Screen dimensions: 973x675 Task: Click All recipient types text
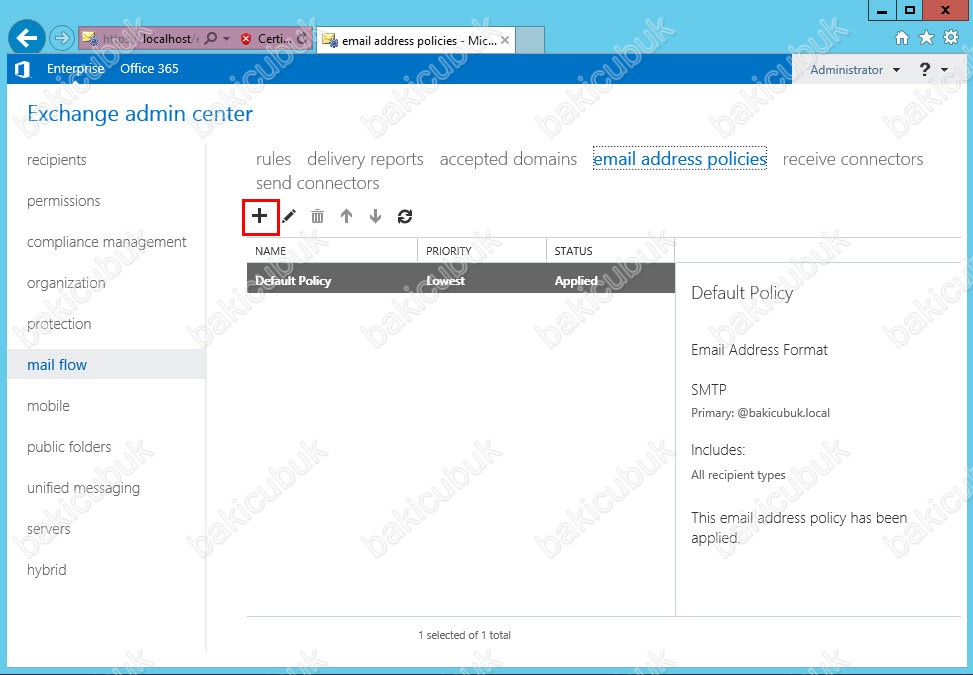tap(738, 475)
